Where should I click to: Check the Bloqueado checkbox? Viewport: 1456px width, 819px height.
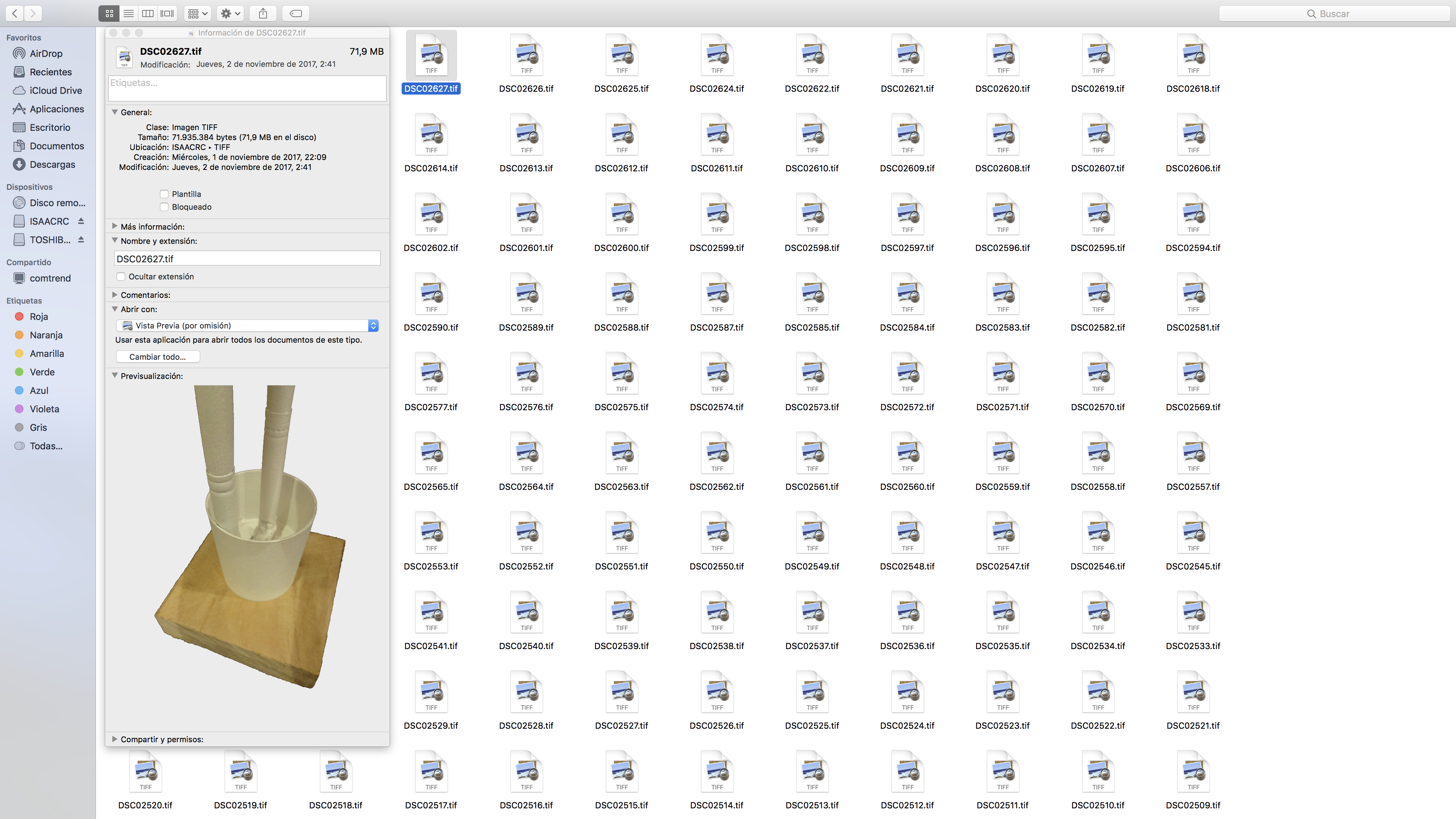pyautogui.click(x=164, y=207)
